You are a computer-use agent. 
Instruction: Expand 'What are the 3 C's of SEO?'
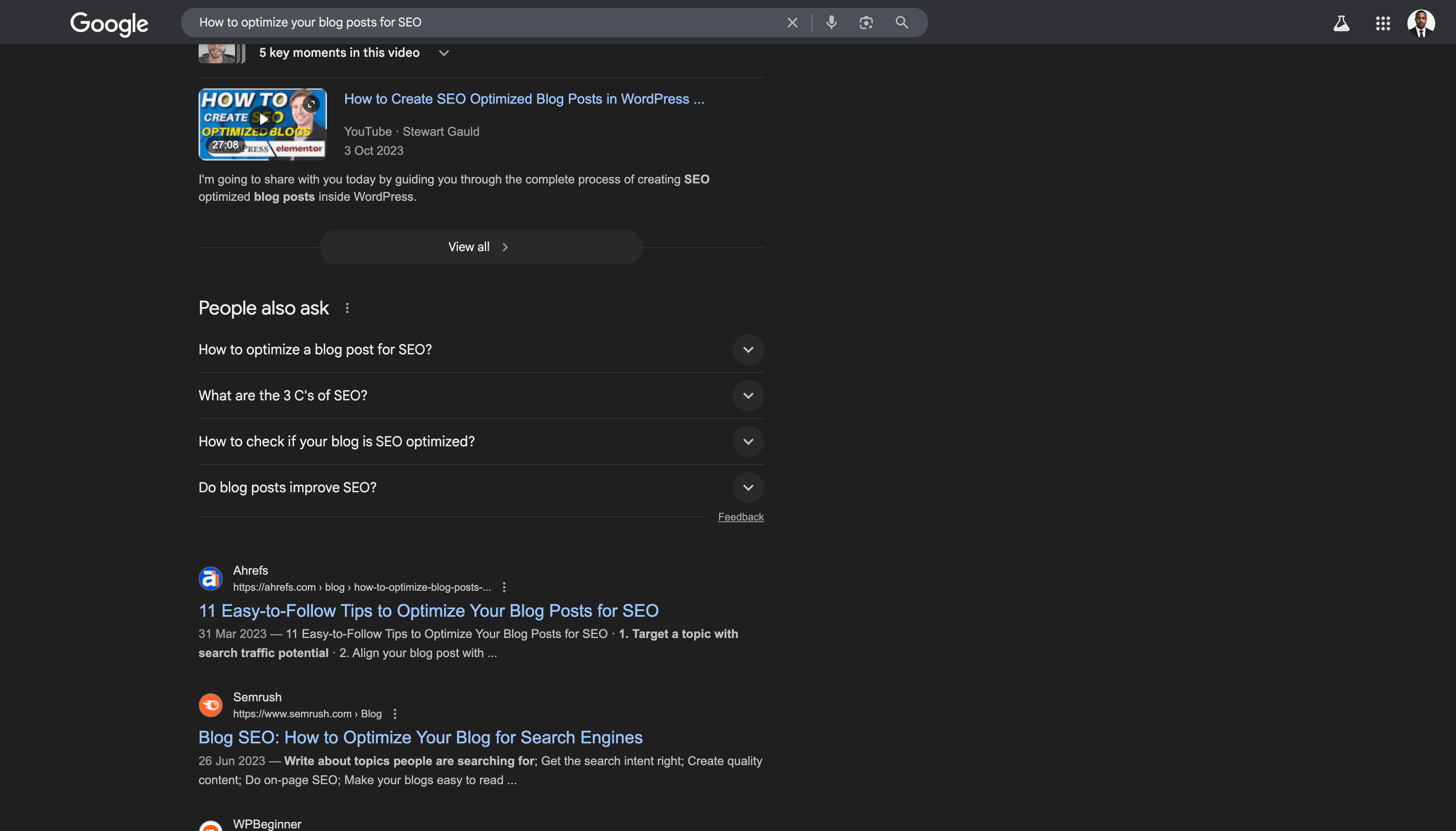[x=748, y=396]
